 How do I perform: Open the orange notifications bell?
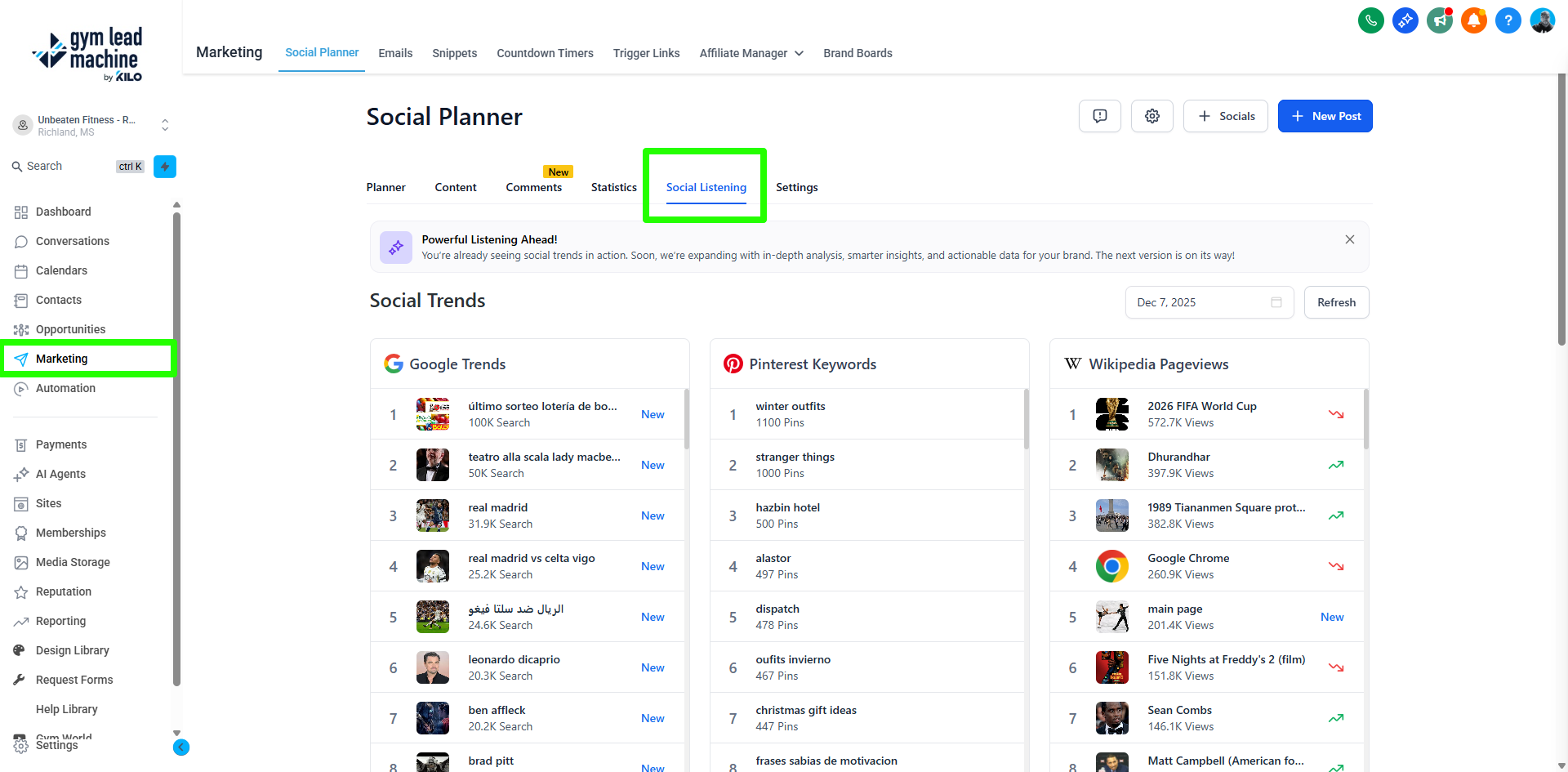coord(1474,20)
